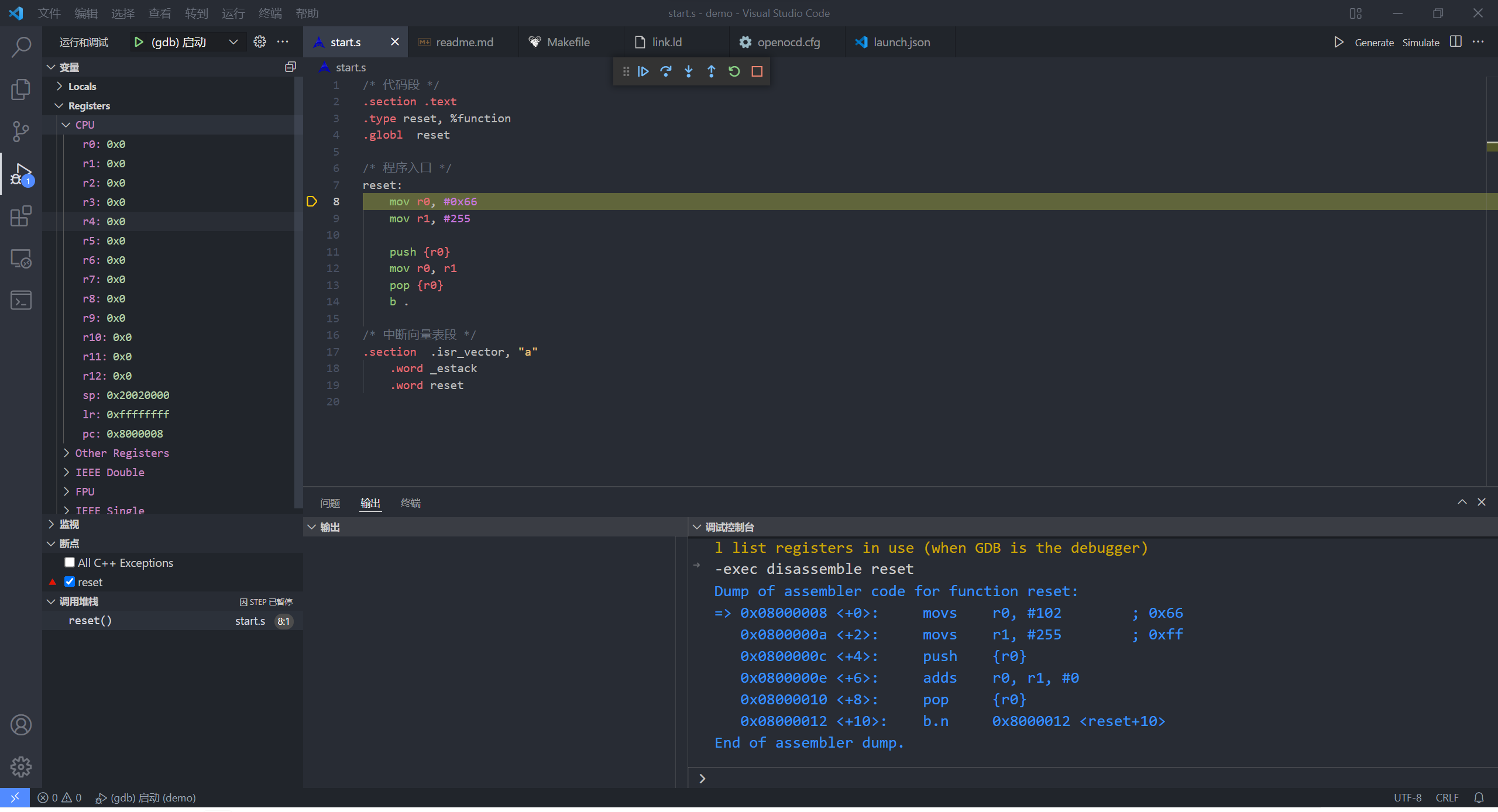Split the editor right
This screenshot has width=1498, height=812.
pos(1456,42)
